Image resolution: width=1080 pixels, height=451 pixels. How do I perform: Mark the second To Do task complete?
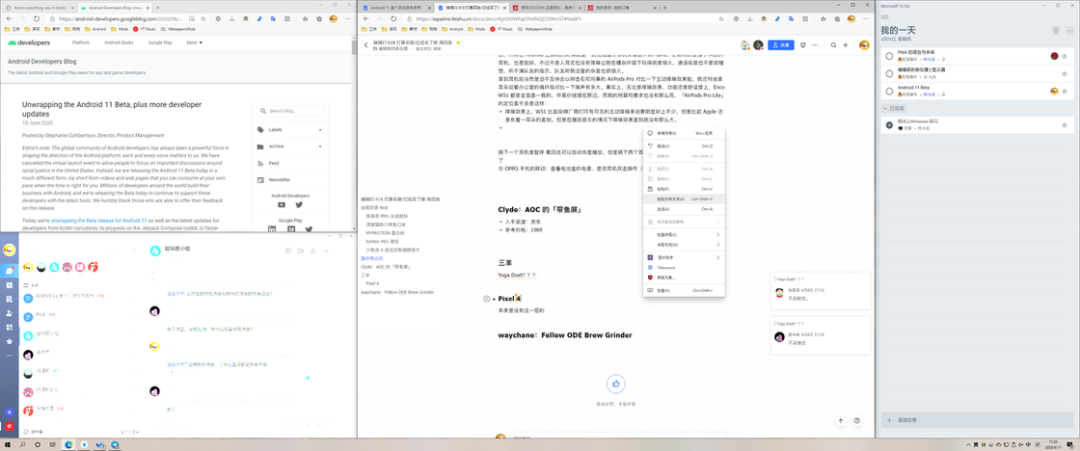(x=889, y=73)
